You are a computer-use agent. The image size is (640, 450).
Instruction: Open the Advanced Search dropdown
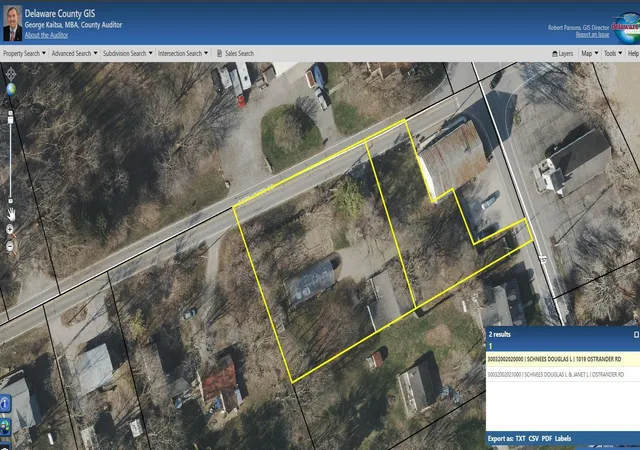(x=74, y=53)
